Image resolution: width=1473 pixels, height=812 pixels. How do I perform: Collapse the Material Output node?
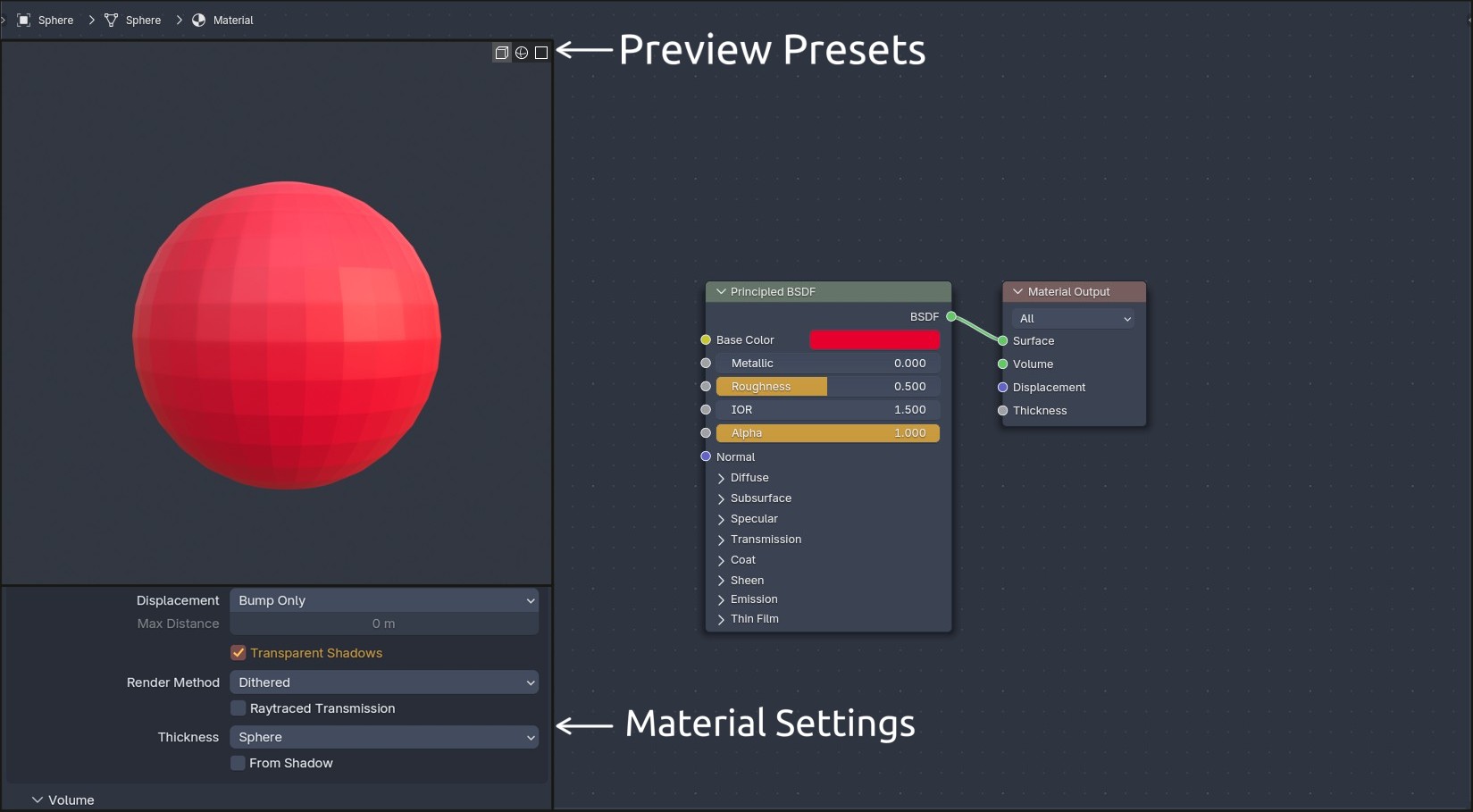(x=1017, y=292)
